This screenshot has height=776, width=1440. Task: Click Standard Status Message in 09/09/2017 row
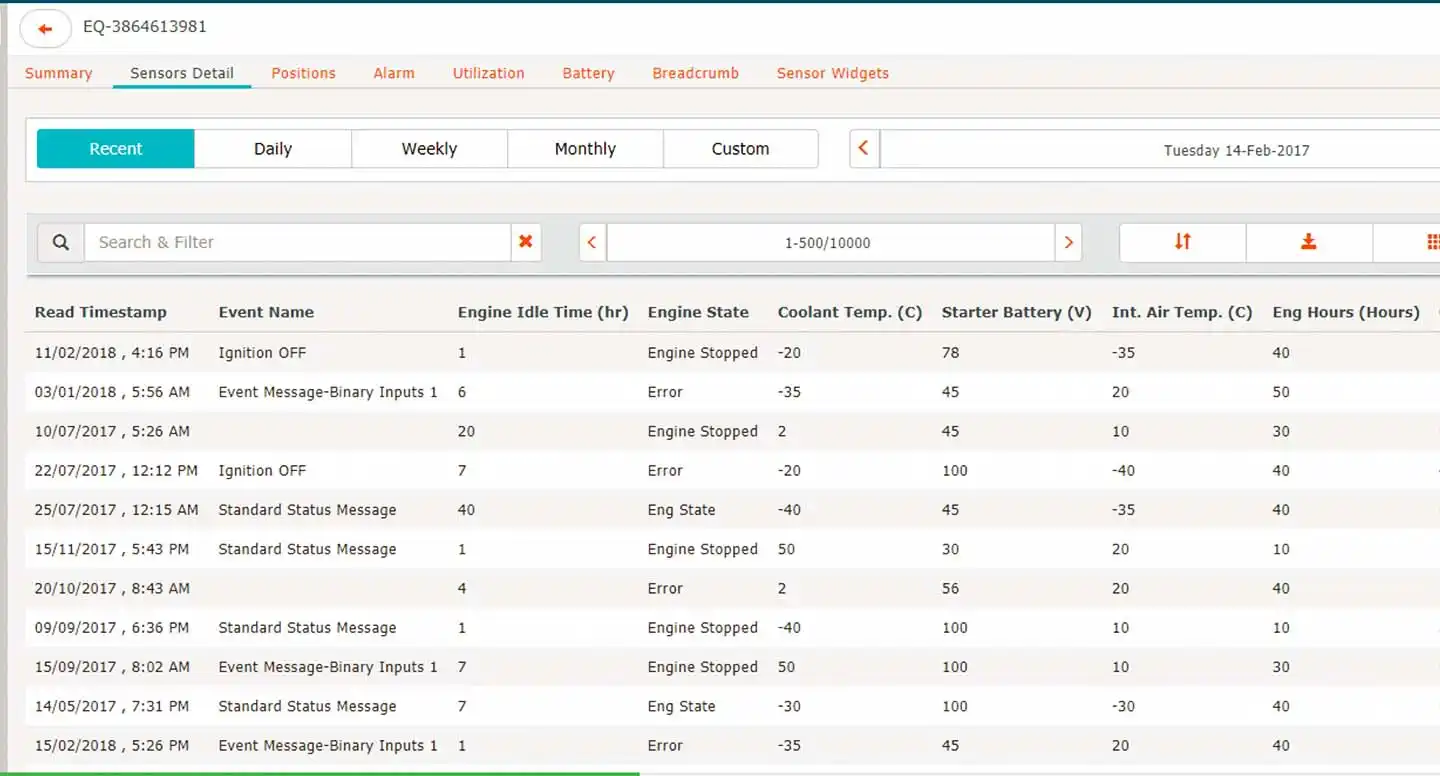pos(307,628)
